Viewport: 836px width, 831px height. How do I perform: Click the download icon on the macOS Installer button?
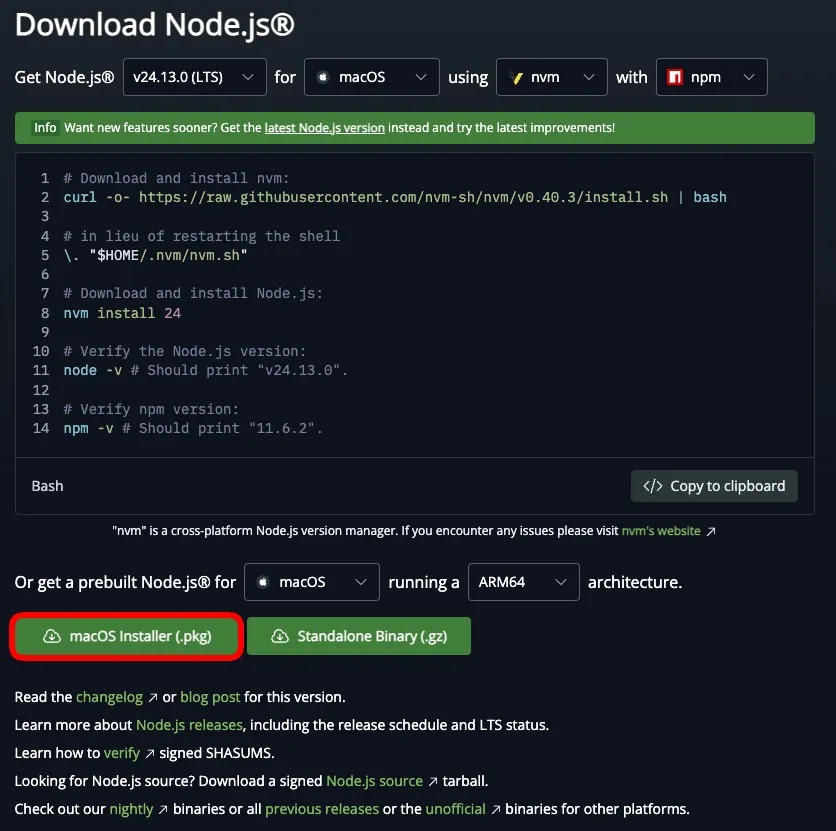tap(54, 636)
